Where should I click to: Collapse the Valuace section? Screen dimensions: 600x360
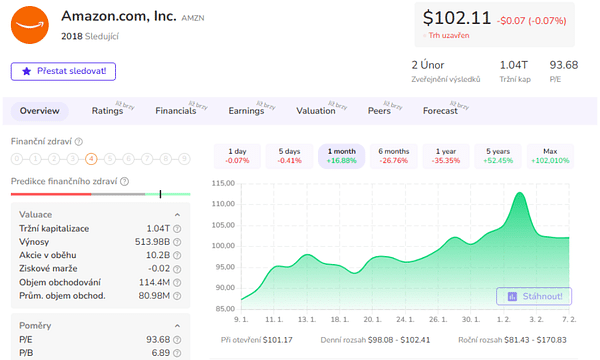pos(177,215)
